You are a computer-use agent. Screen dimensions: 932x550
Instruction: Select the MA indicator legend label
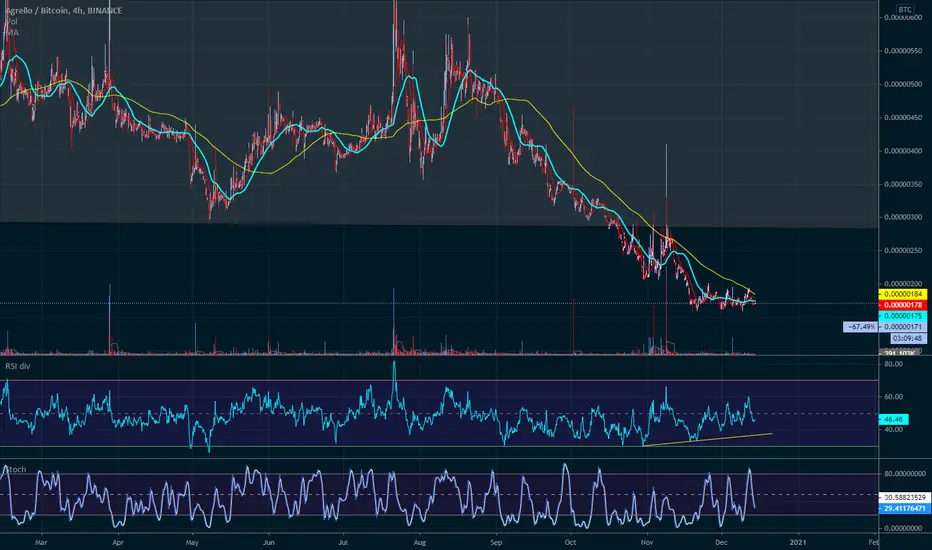pyautogui.click(x=11, y=33)
